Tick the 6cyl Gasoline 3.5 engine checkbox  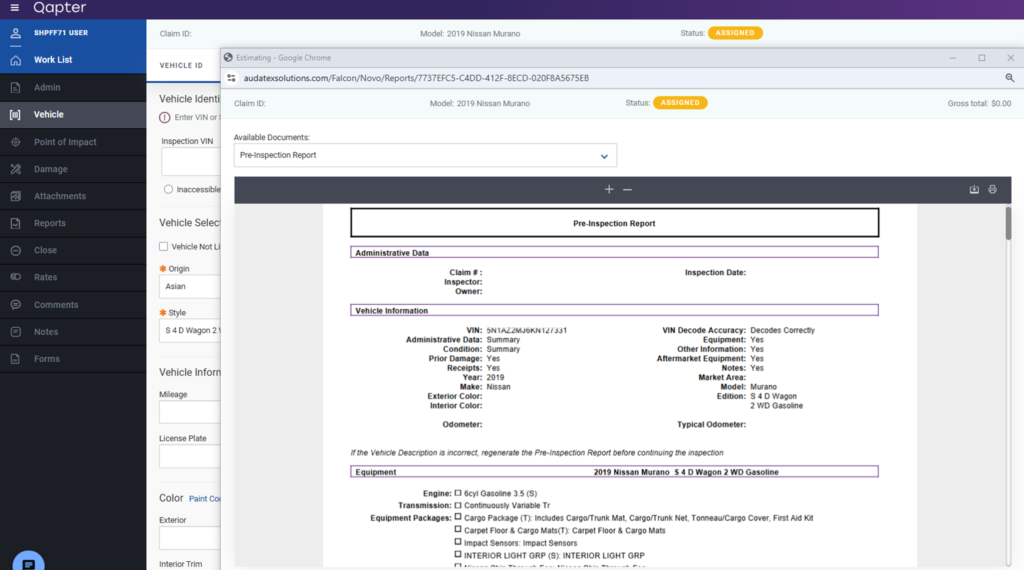tap(458, 493)
